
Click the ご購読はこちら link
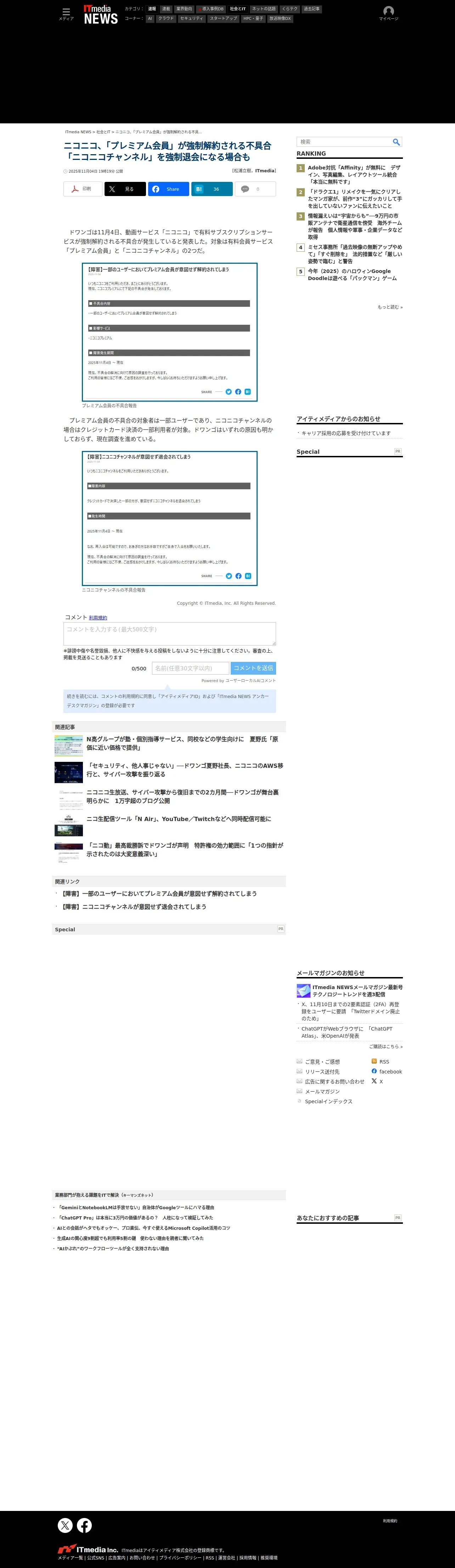point(386,1047)
